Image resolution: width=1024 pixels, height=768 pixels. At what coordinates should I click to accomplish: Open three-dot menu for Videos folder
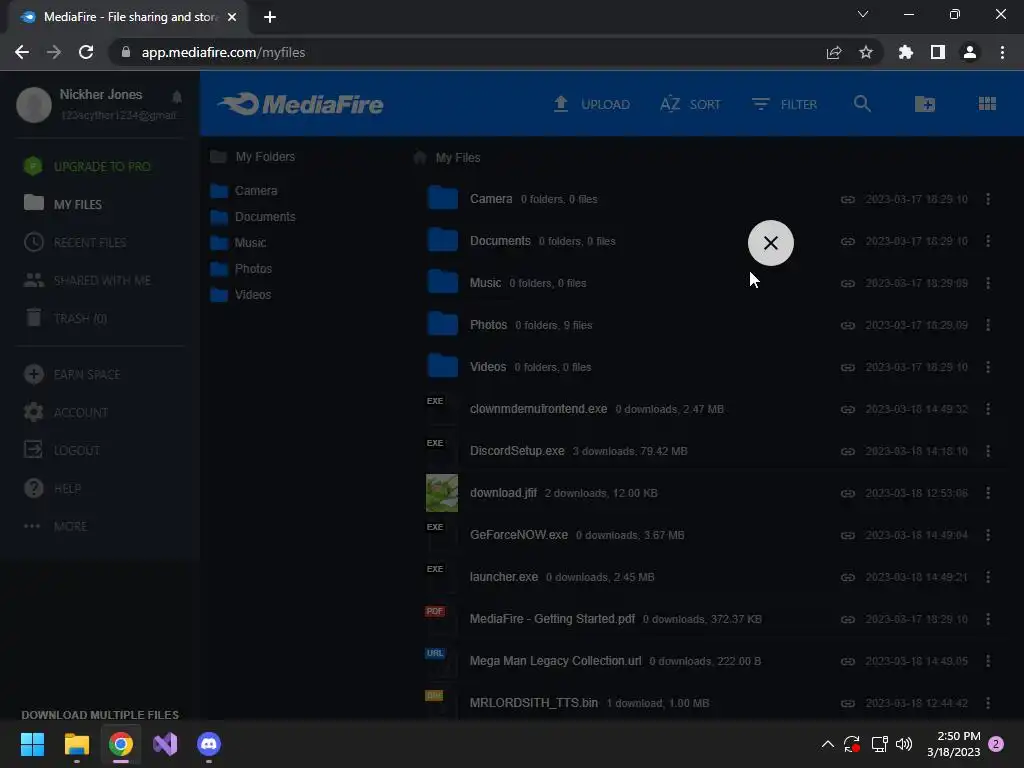(x=988, y=367)
